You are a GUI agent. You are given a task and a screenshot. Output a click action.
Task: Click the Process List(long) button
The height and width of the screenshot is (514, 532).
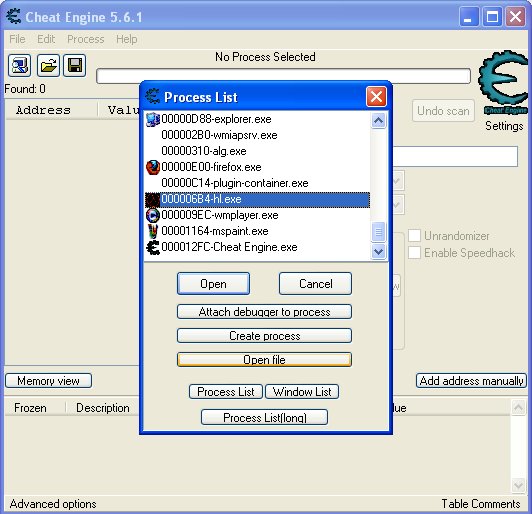[x=264, y=417]
